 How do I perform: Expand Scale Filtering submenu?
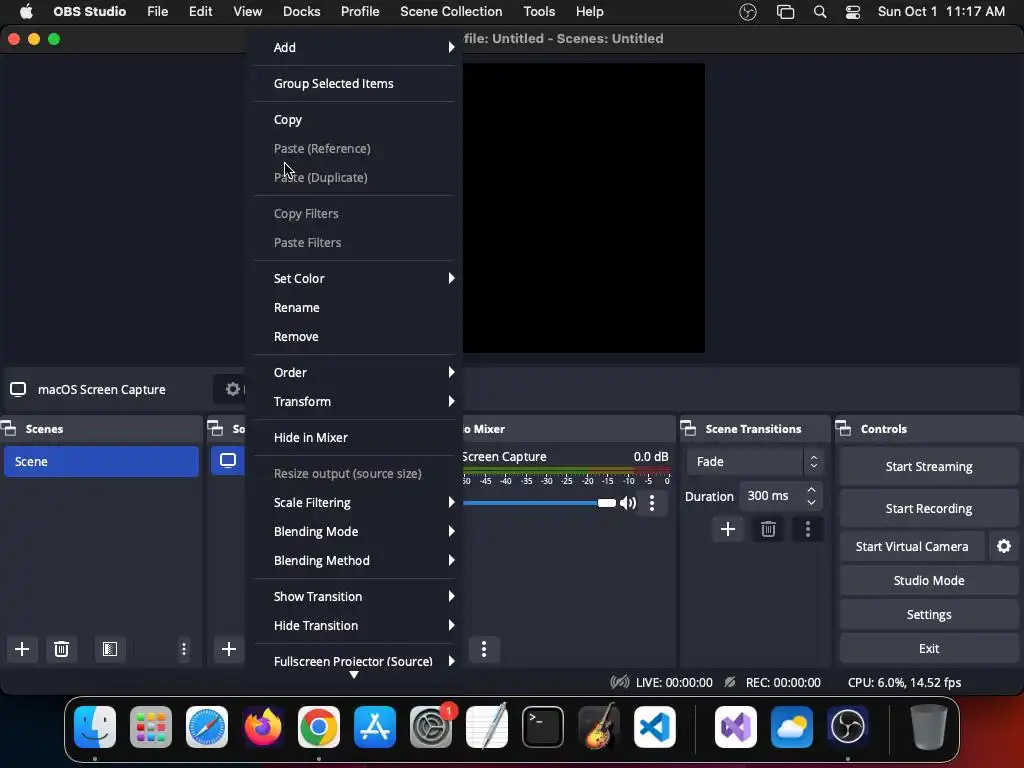point(354,502)
